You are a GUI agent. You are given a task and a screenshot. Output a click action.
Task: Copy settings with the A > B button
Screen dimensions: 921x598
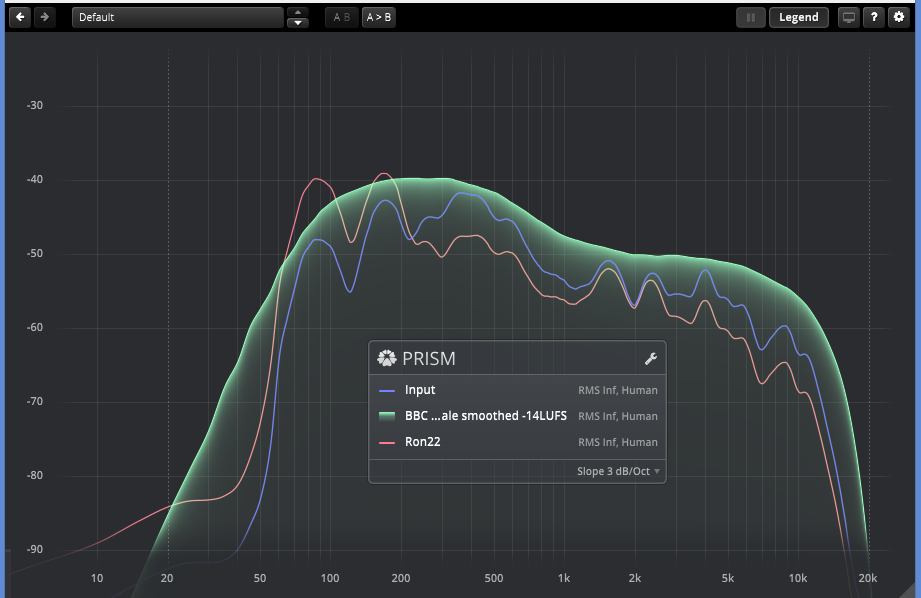click(x=377, y=17)
